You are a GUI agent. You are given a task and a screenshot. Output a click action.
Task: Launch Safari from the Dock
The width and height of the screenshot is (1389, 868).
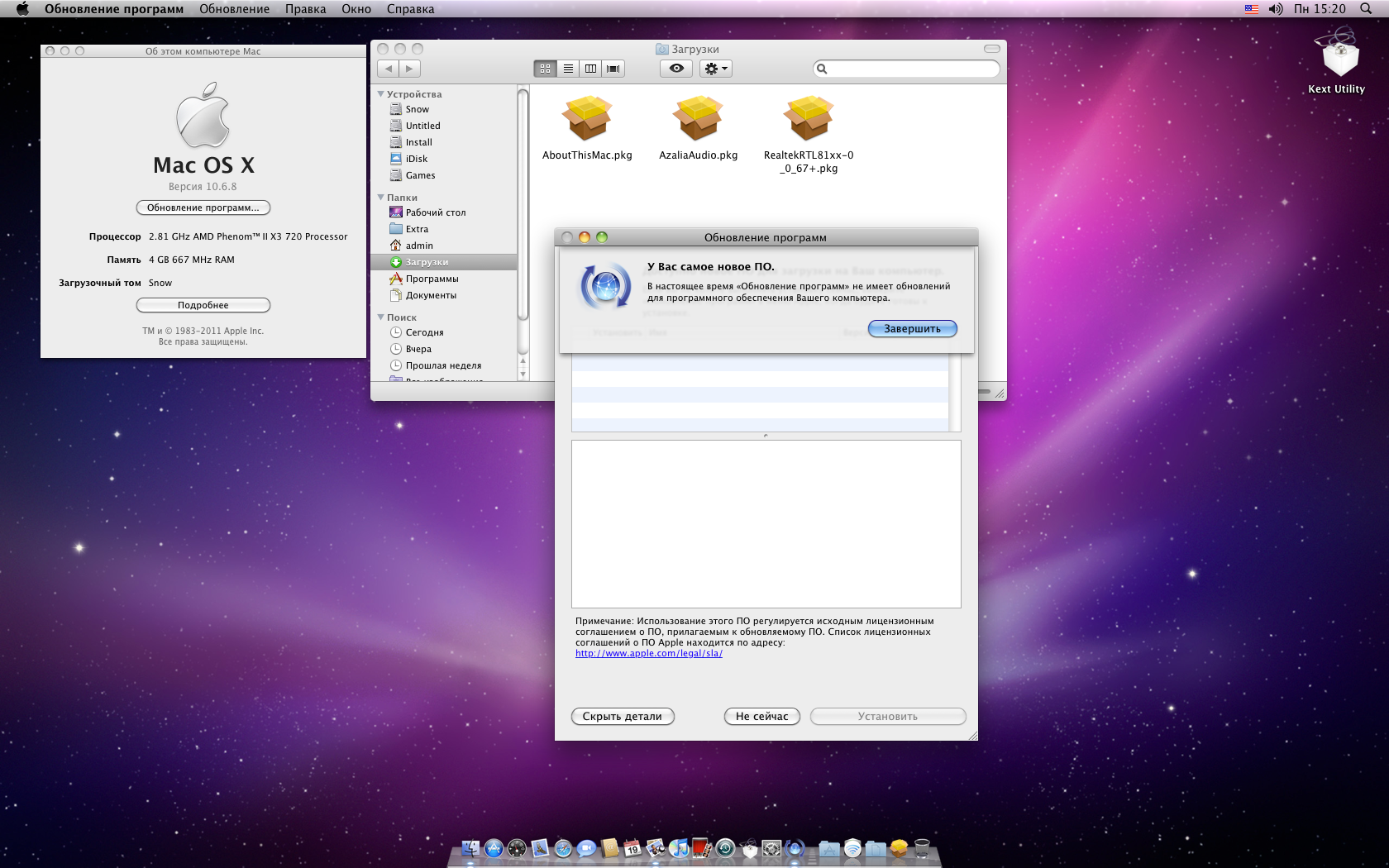tap(563, 848)
